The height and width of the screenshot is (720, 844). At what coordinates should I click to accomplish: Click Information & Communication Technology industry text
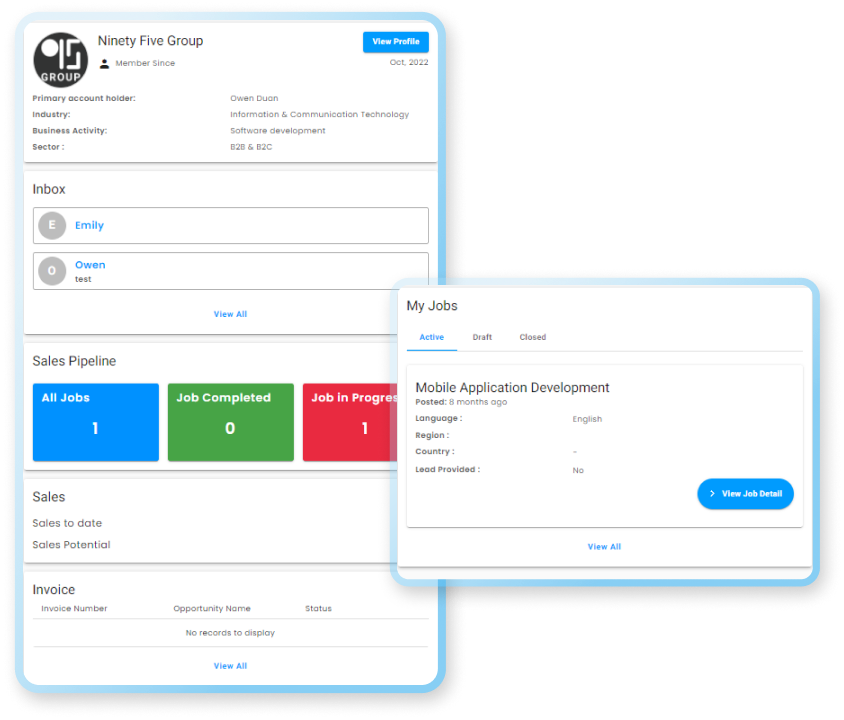pos(320,115)
